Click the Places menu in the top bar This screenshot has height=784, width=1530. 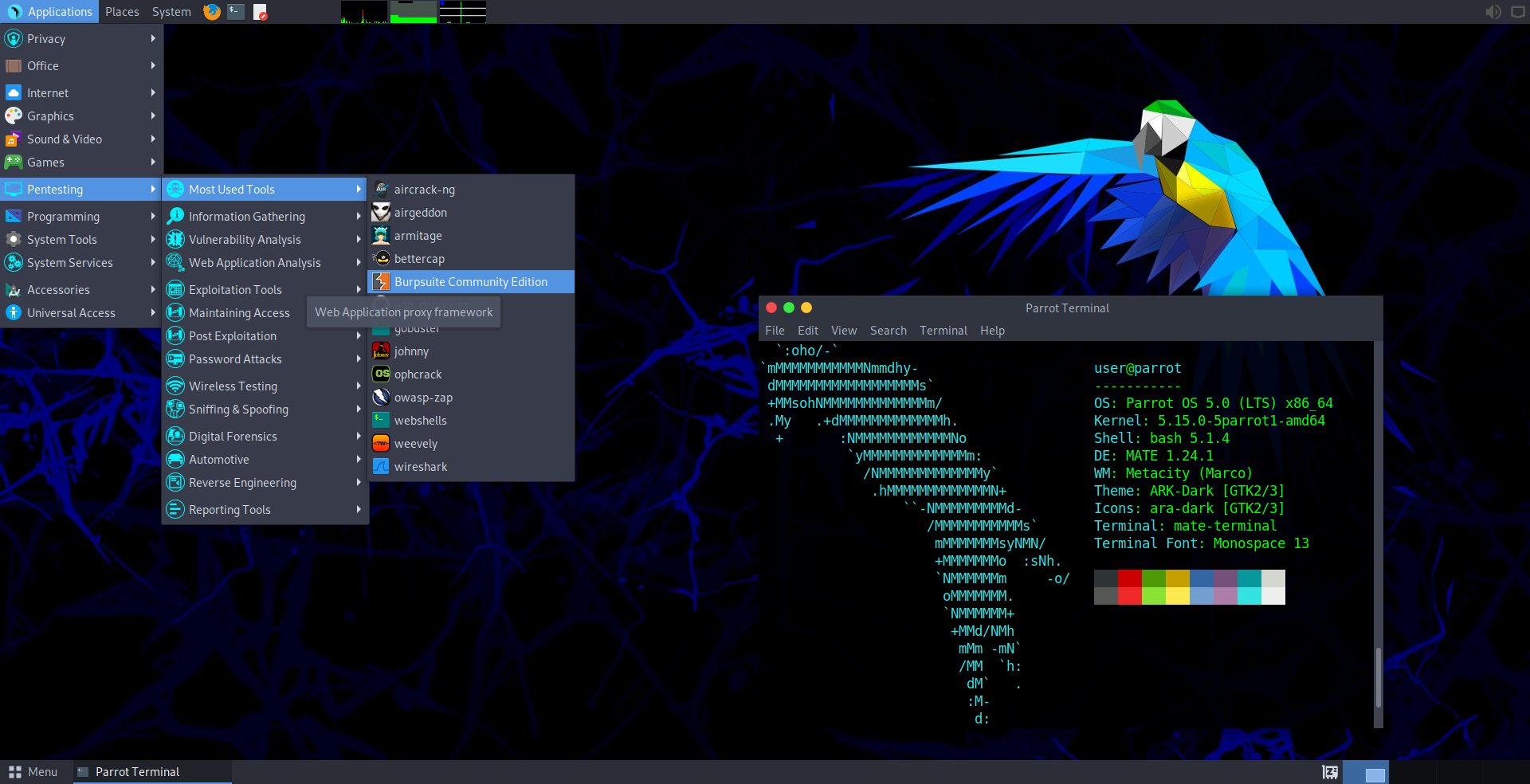(x=121, y=11)
